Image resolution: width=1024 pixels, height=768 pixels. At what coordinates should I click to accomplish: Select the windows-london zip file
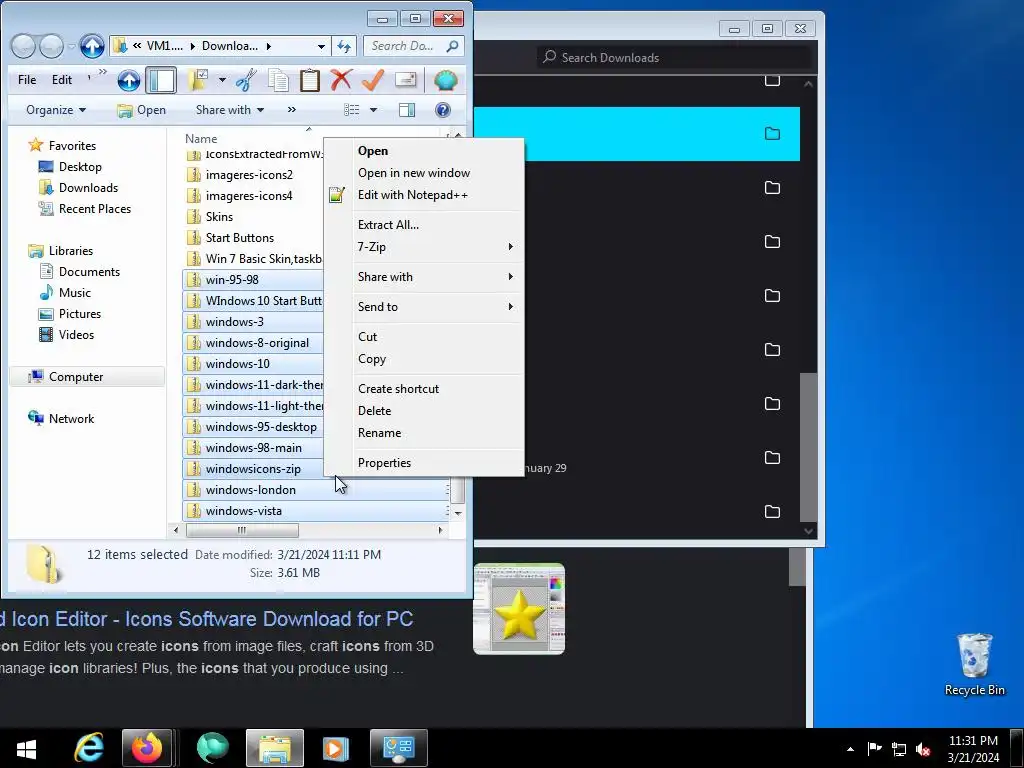pyautogui.click(x=316, y=490)
